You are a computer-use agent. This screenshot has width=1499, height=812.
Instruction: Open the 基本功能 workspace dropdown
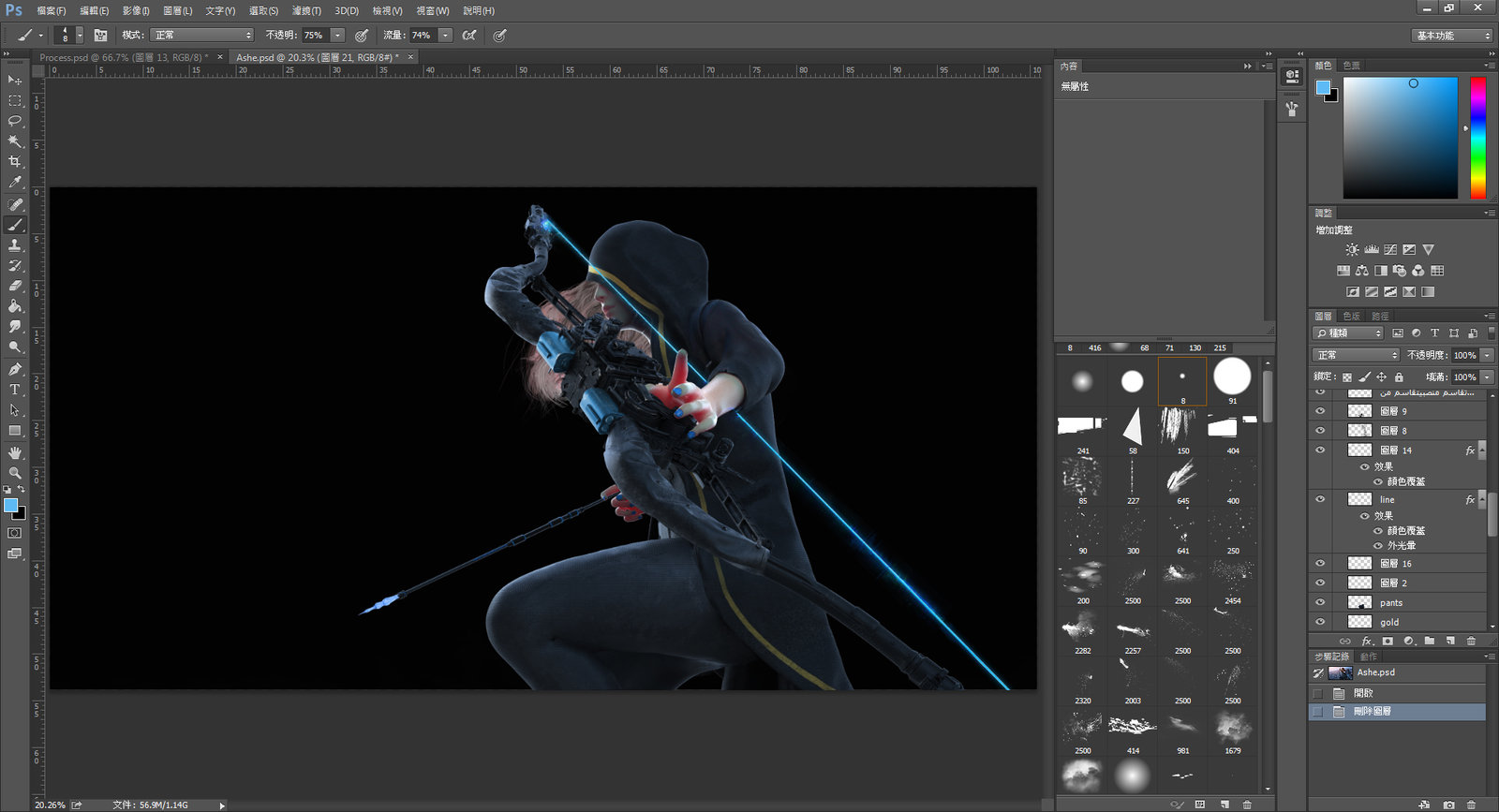[1451, 36]
